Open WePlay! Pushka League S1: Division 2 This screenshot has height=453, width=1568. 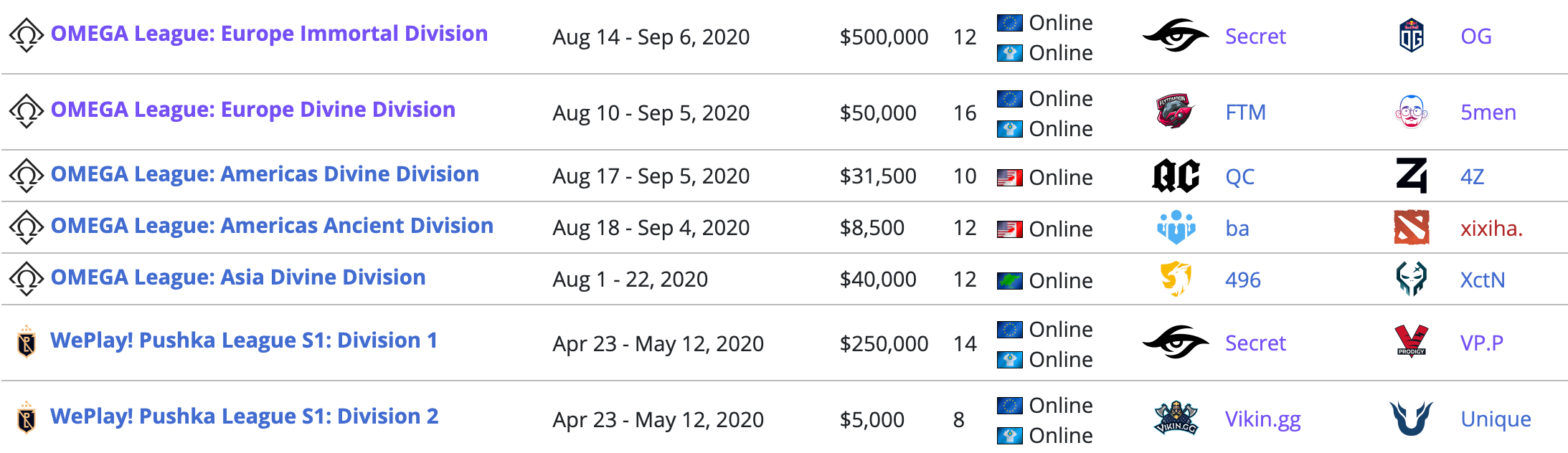[x=244, y=416]
